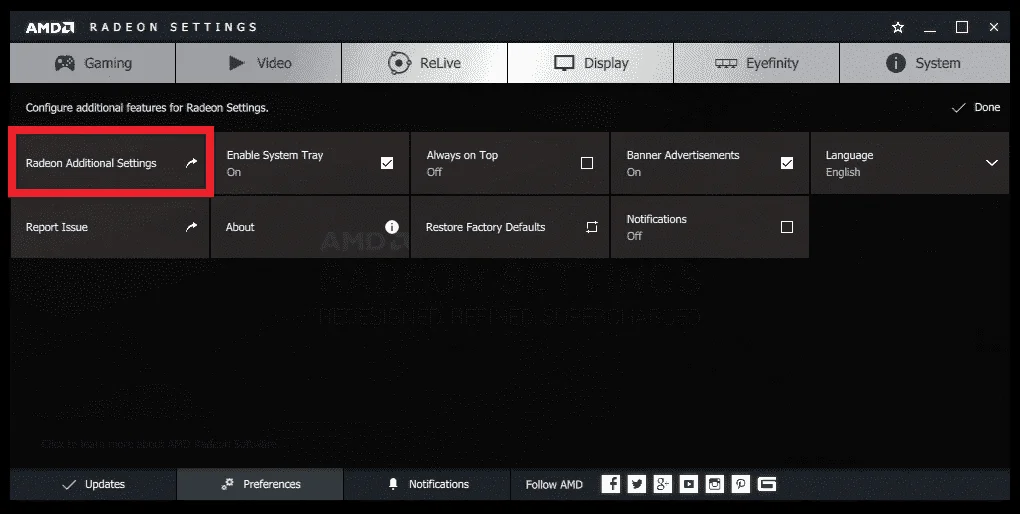Close the Radeon Settings window

tap(993, 27)
